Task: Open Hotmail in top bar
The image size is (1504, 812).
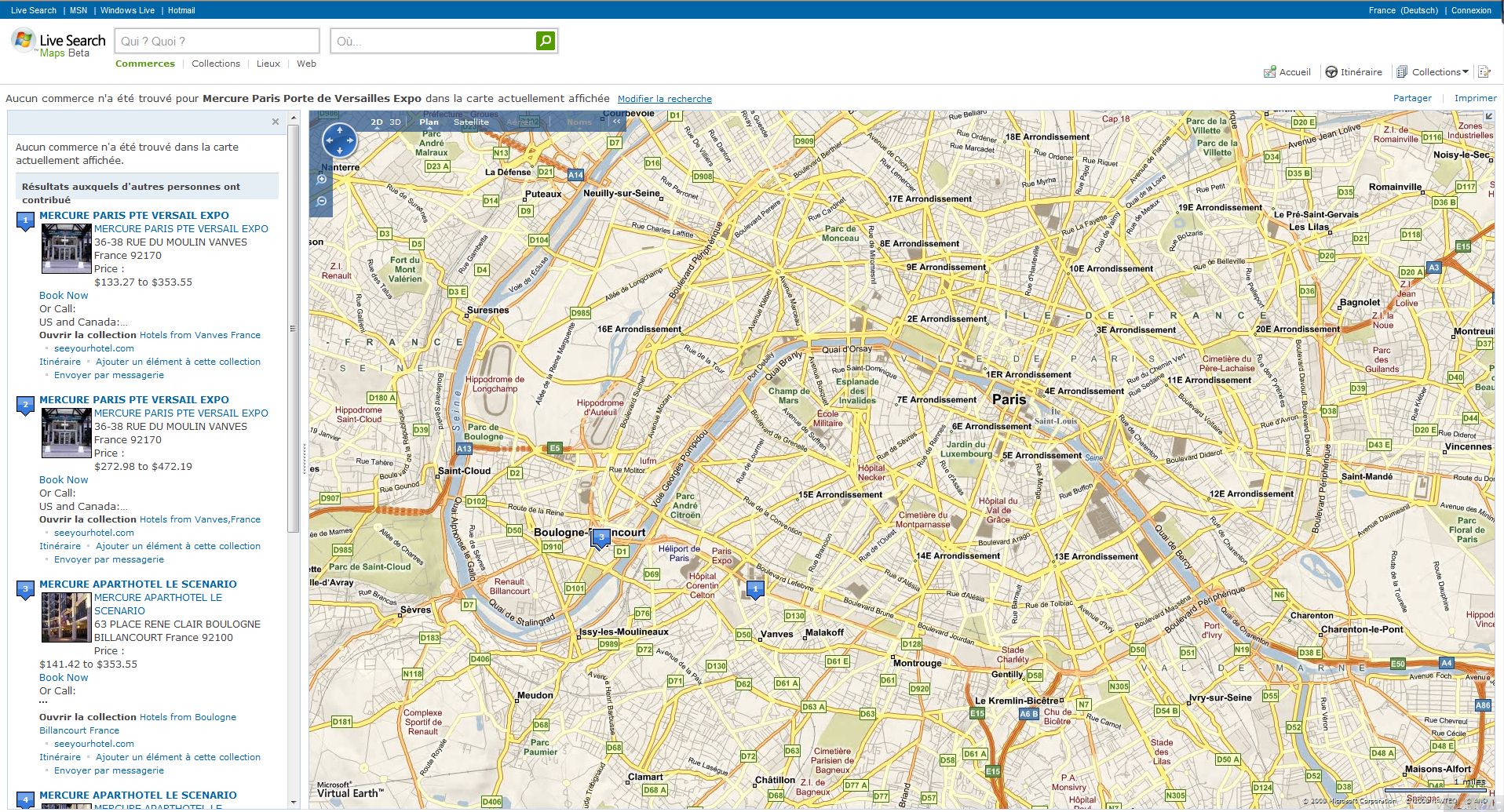Action: (181, 10)
